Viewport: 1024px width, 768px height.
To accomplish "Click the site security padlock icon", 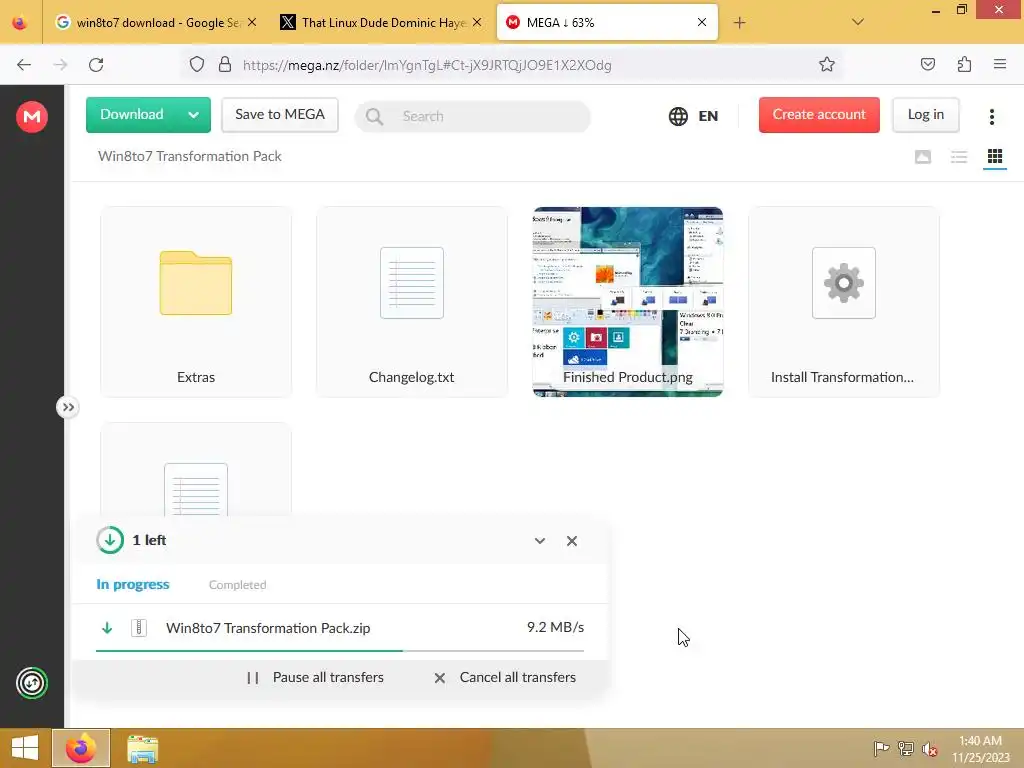I will click(225, 64).
